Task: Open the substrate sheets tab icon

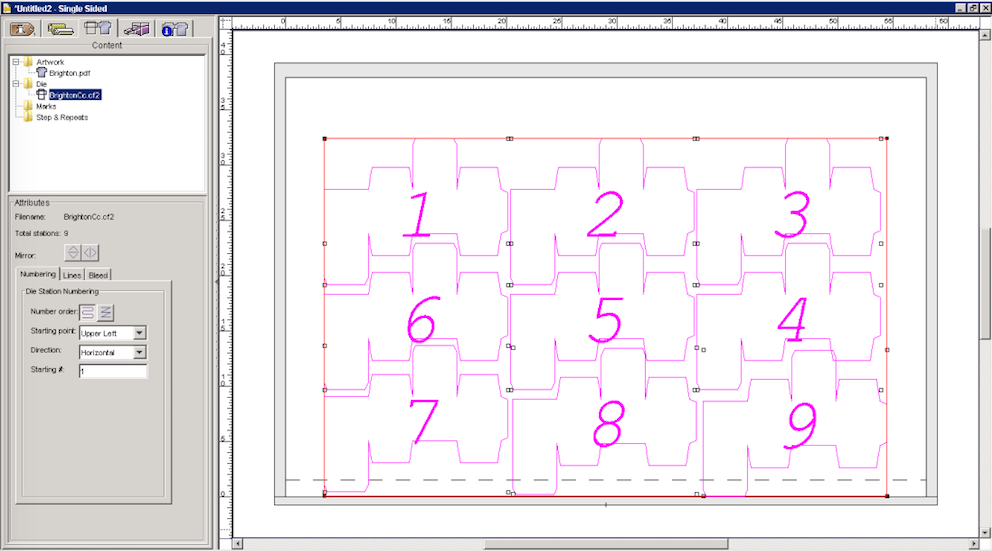Action: click(59, 29)
